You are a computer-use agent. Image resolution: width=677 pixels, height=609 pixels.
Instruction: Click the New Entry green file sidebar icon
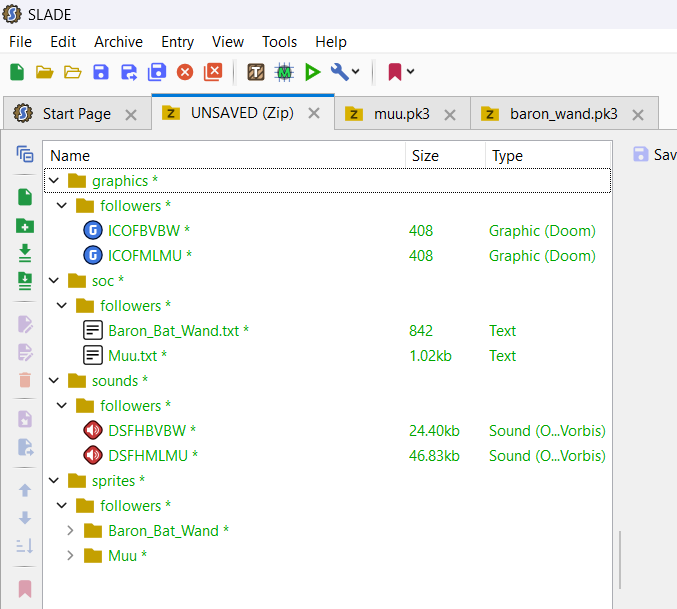pos(25,197)
